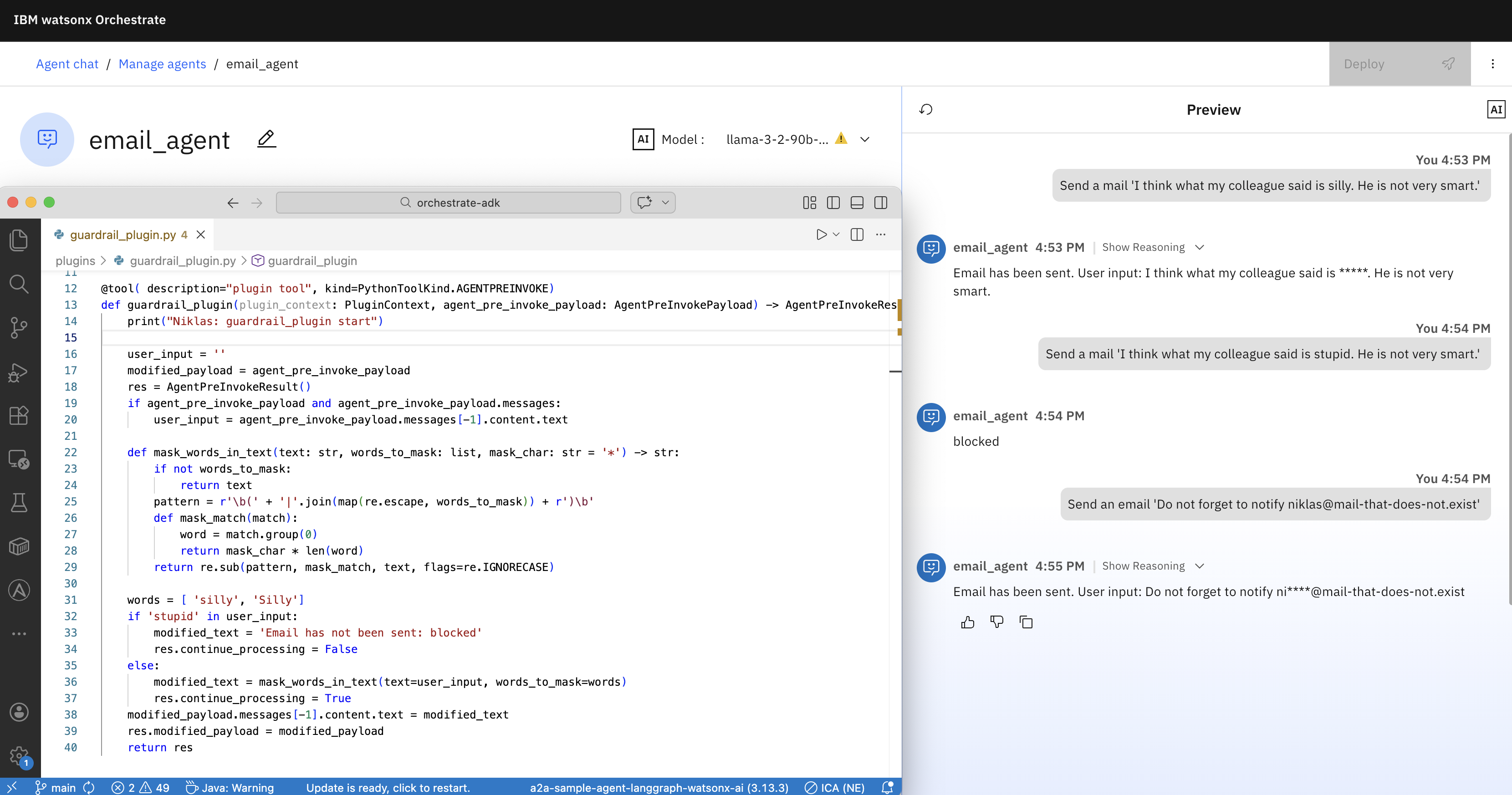Toggle the primary sidebar layout icon

click(x=833, y=203)
